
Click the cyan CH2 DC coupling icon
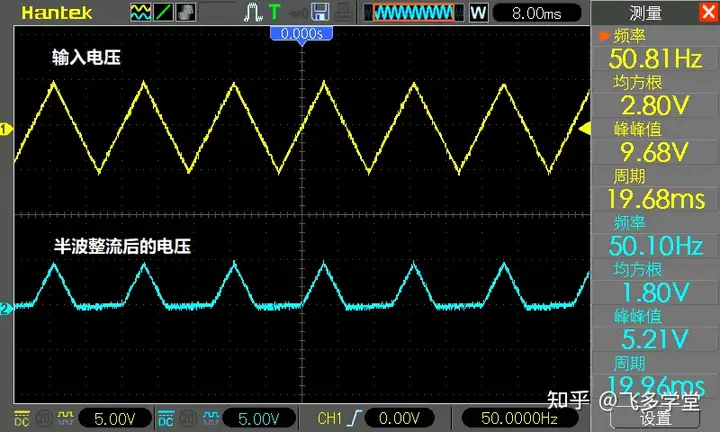tap(166, 418)
